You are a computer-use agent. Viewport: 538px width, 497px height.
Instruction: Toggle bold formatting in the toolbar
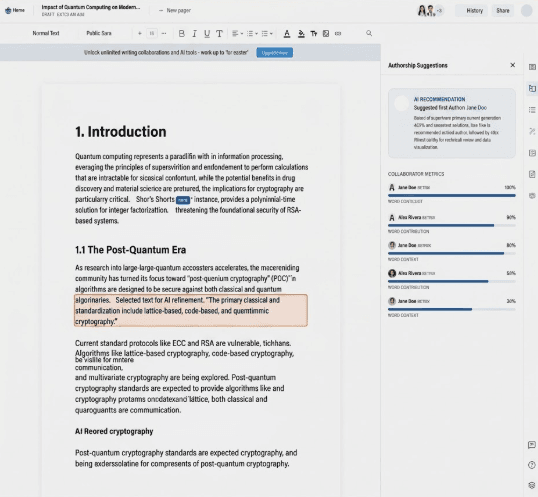tap(182, 33)
